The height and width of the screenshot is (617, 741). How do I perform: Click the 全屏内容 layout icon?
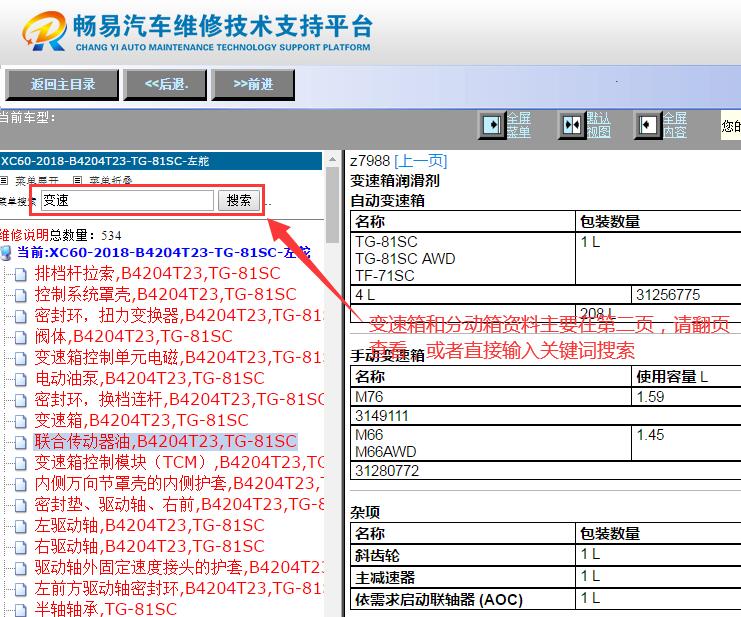click(x=647, y=125)
